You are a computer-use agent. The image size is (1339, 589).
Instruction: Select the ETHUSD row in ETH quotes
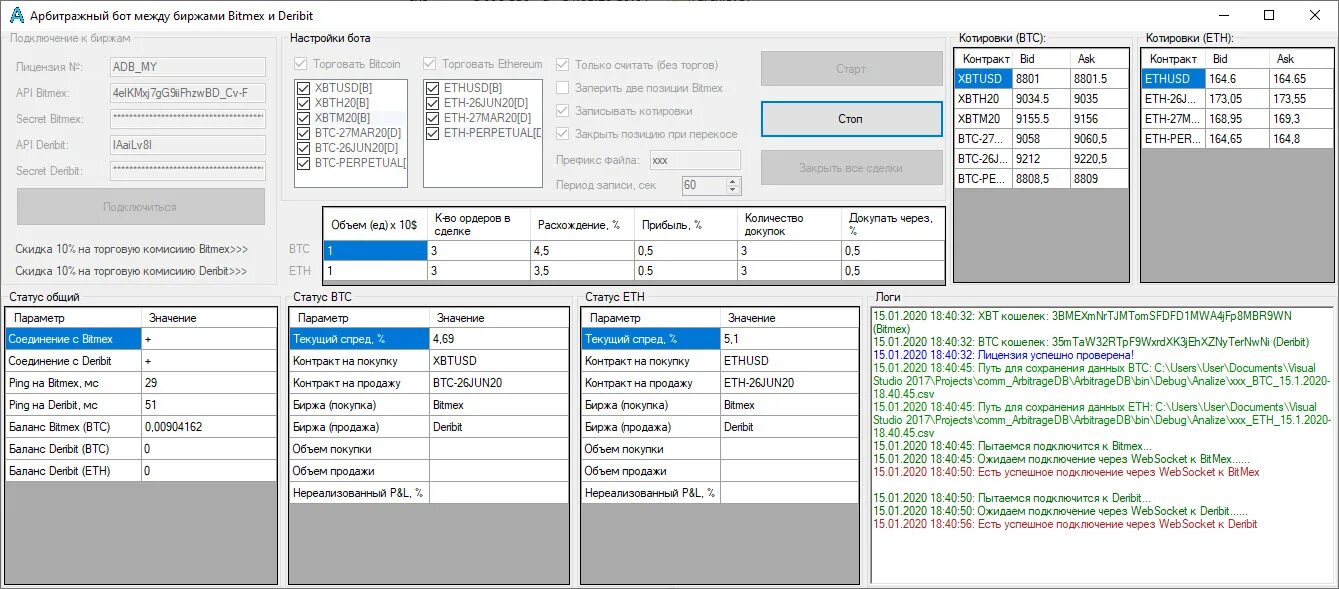[1235, 78]
